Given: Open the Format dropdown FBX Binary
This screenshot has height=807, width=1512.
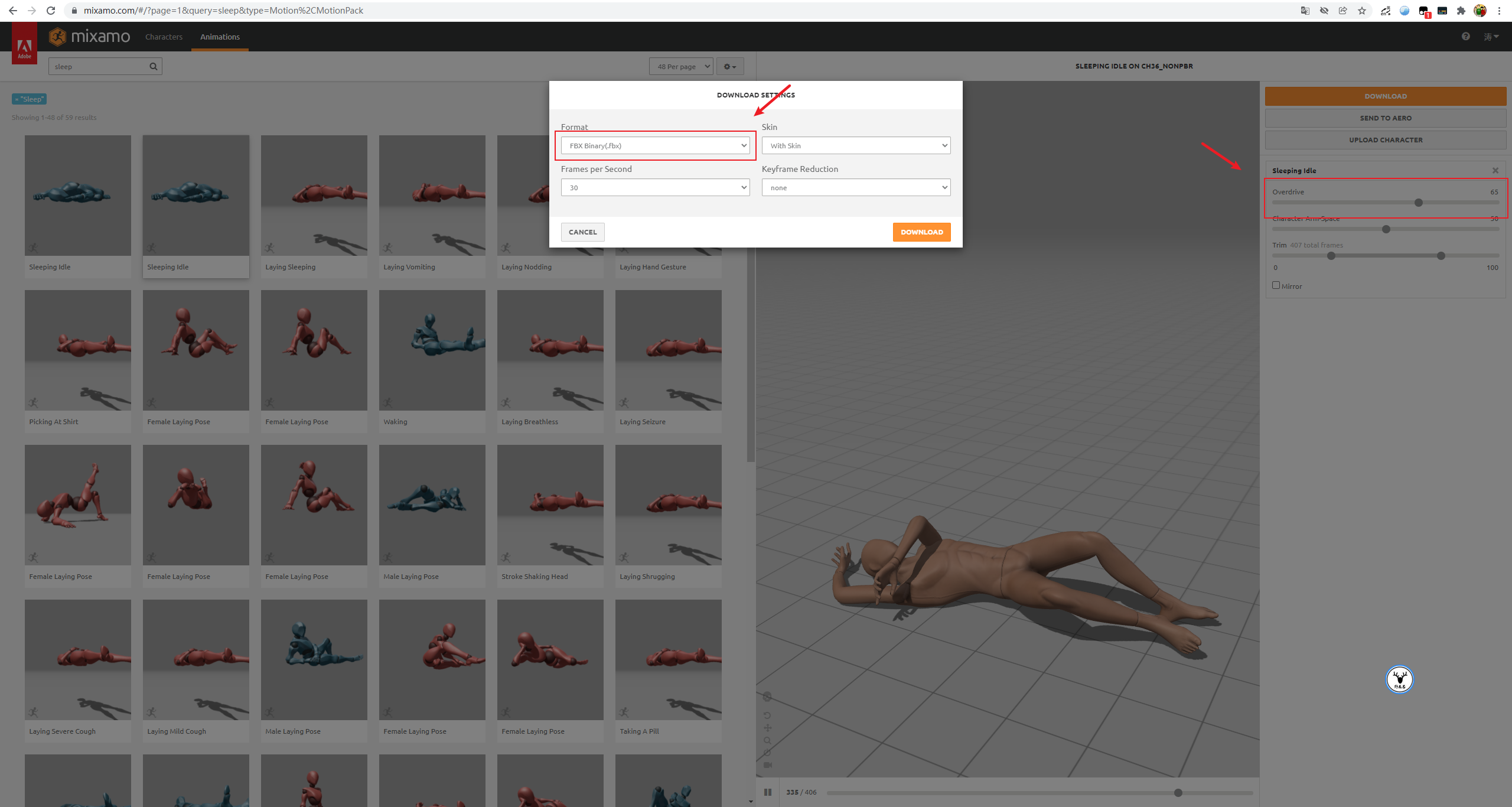Looking at the screenshot, I should 655,145.
